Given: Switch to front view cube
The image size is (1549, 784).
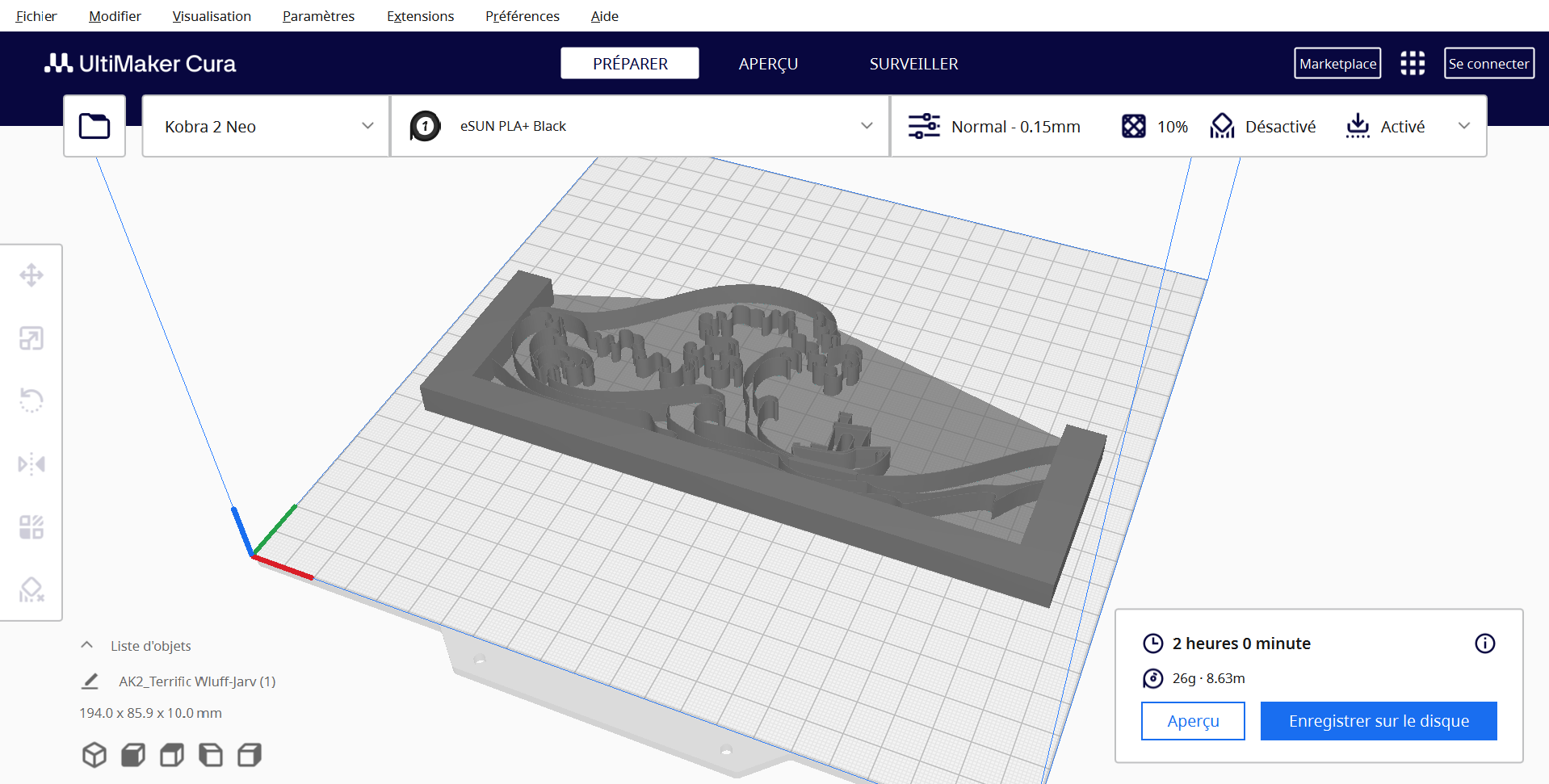Looking at the screenshot, I should click(133, 755).
